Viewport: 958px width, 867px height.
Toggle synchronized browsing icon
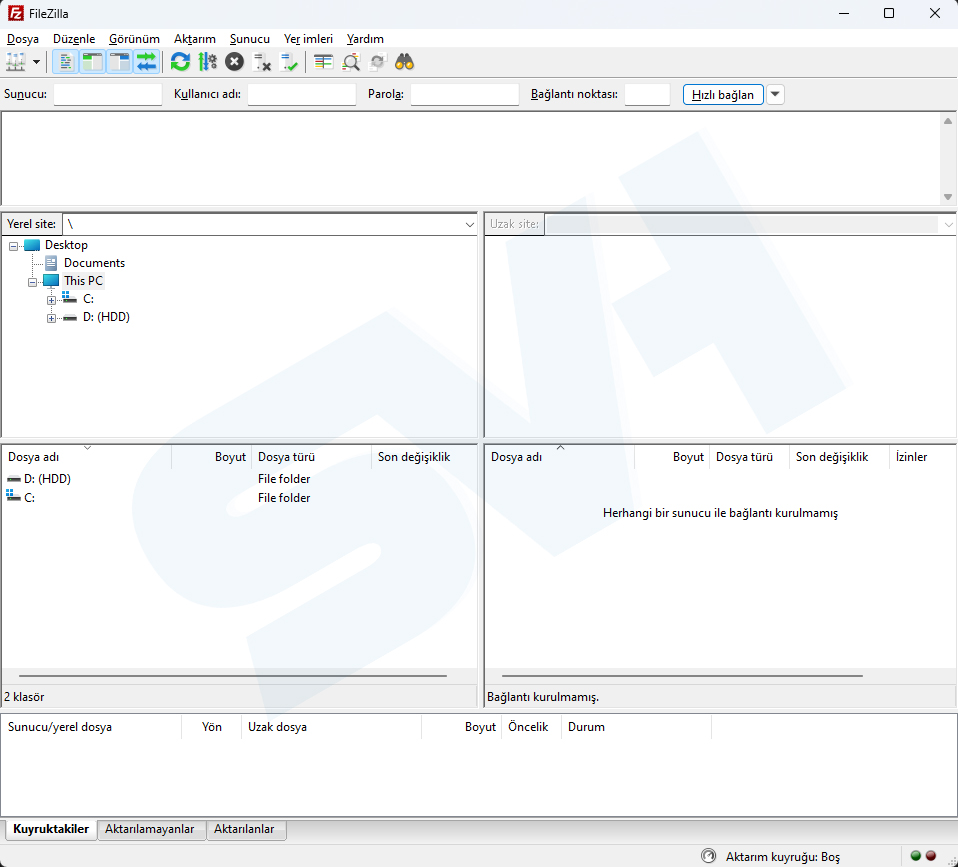click(x=378, y=62)
